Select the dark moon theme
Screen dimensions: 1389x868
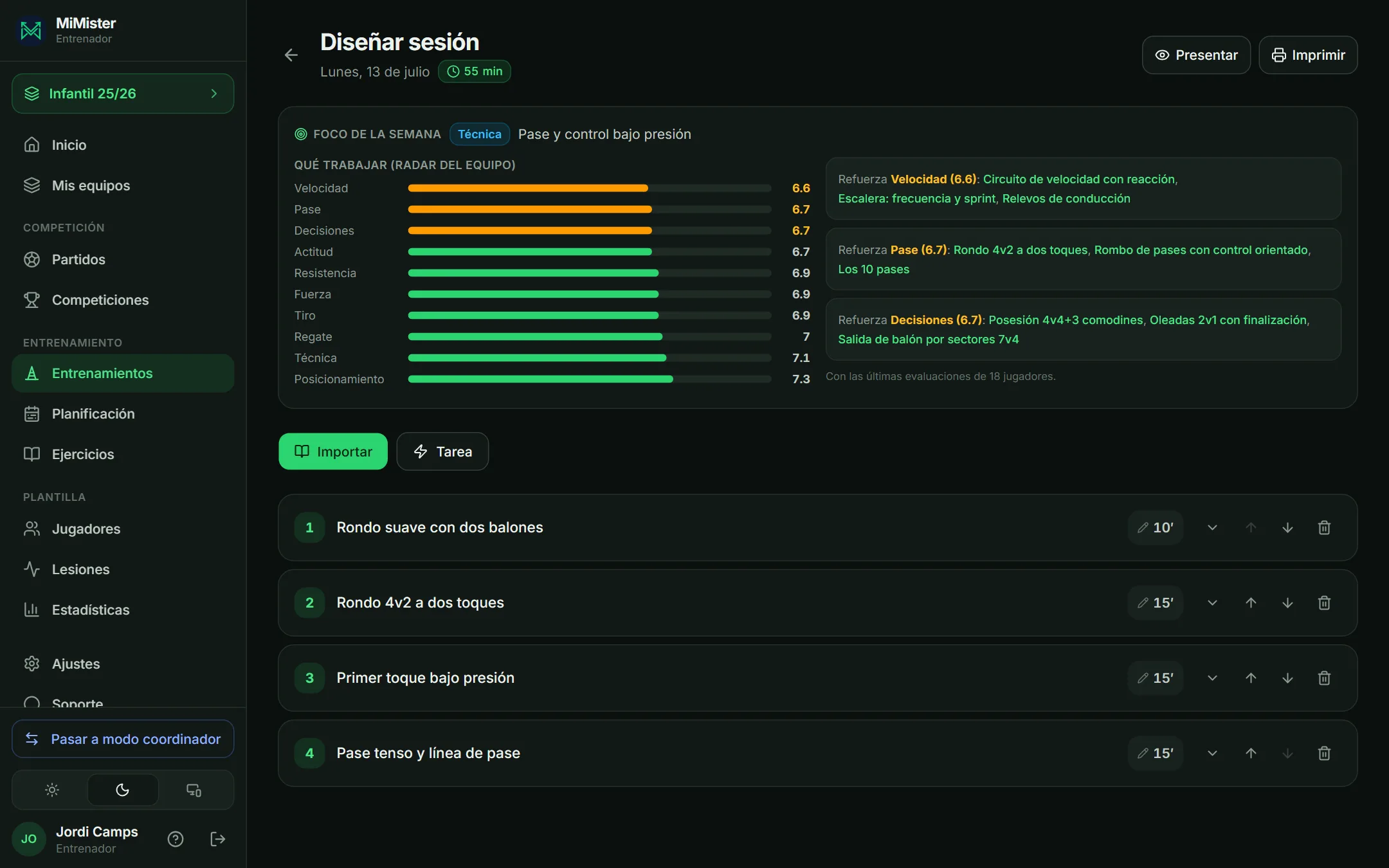pos(123,790)
